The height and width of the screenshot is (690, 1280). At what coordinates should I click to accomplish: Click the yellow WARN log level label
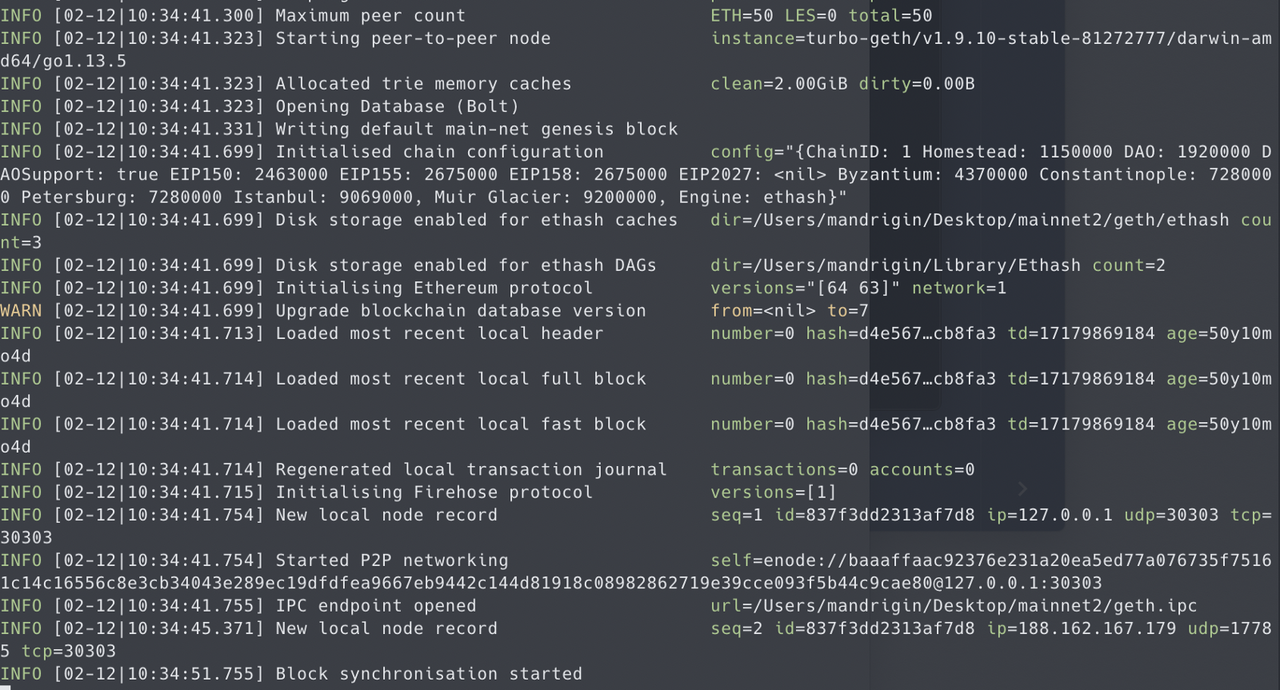pos(21,311)
